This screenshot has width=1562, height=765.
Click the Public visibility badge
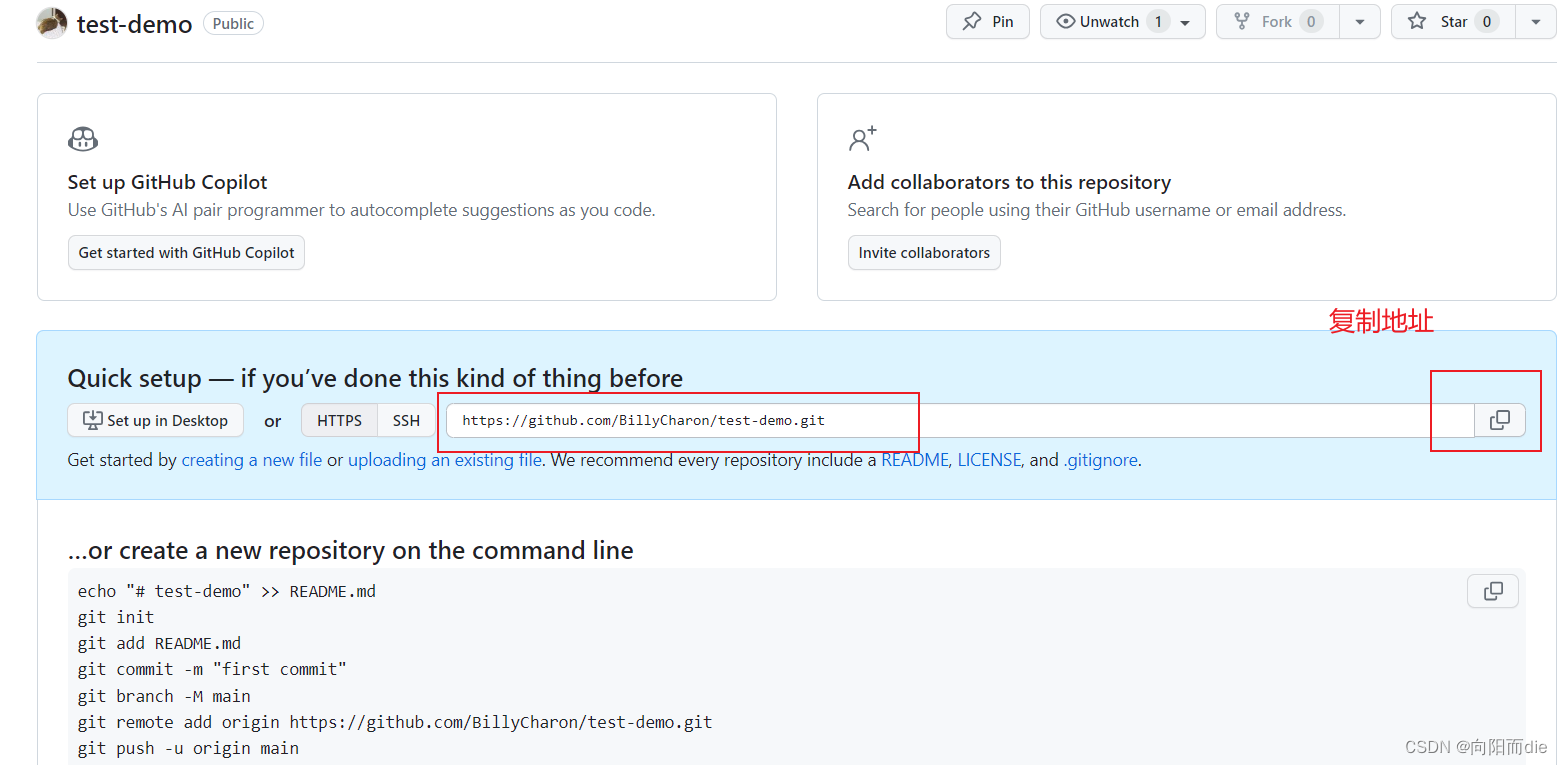point(233,23)
